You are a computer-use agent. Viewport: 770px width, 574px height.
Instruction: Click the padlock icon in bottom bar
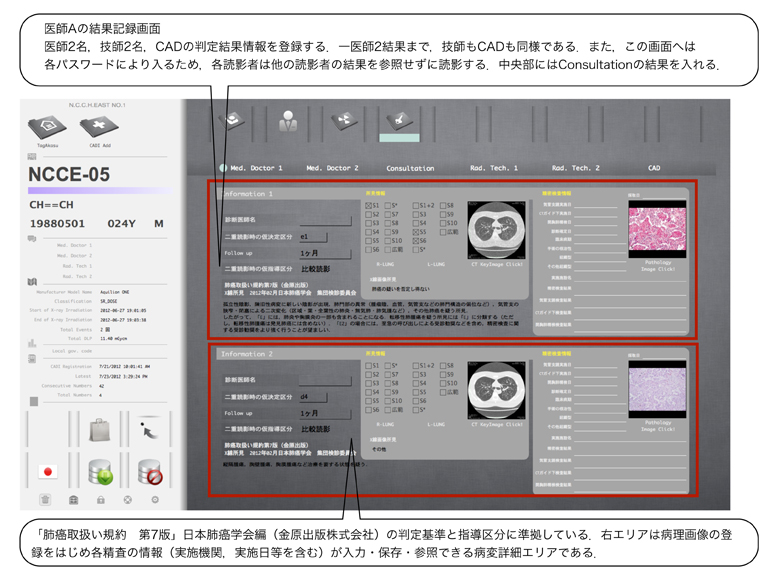pyautogui.click(x=100, y=499)
